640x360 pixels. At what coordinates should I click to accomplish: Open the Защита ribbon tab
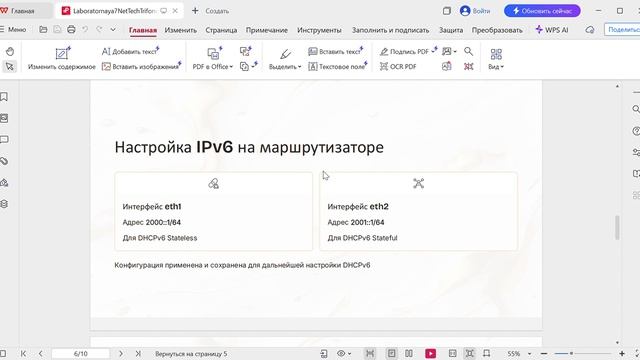click(x=451, y=30)
